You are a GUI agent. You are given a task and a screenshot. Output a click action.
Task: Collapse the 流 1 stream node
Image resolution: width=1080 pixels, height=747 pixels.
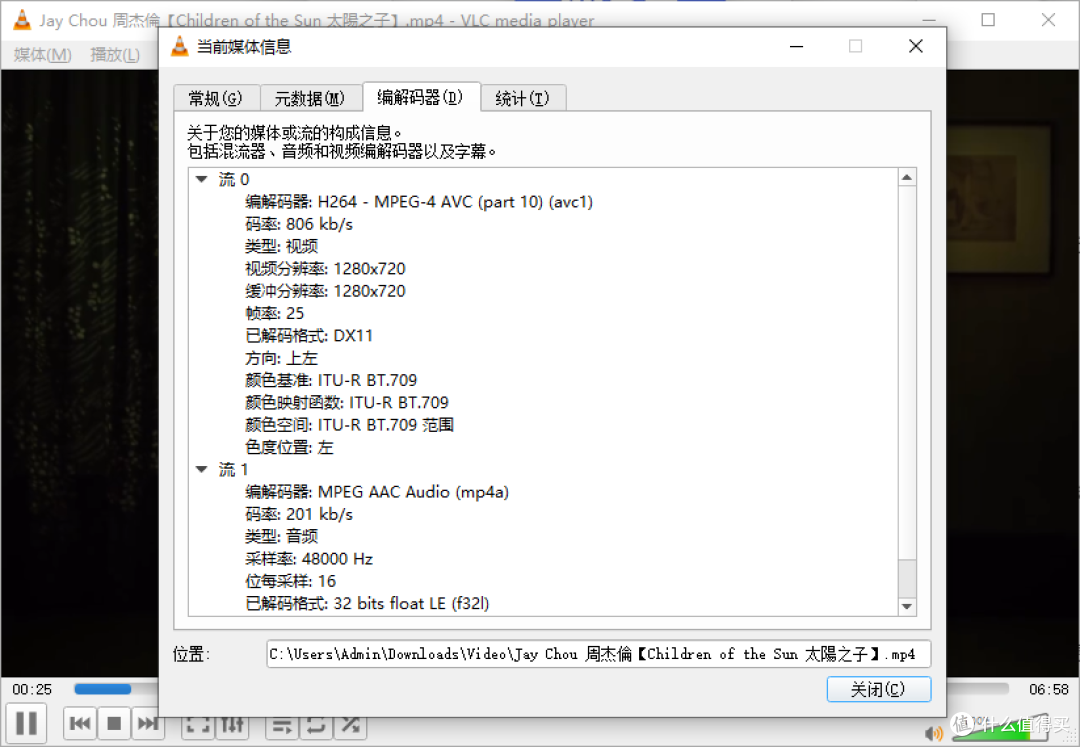[x=202, y=470]
